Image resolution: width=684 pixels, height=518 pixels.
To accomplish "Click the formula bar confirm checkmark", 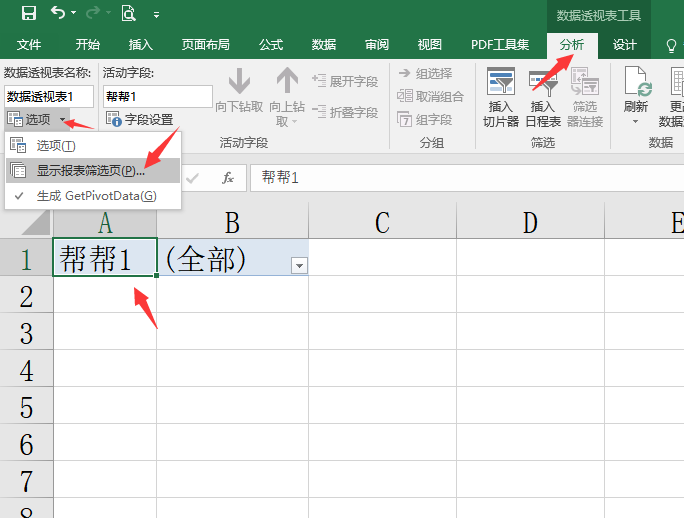I will click(x=192, y=178).
